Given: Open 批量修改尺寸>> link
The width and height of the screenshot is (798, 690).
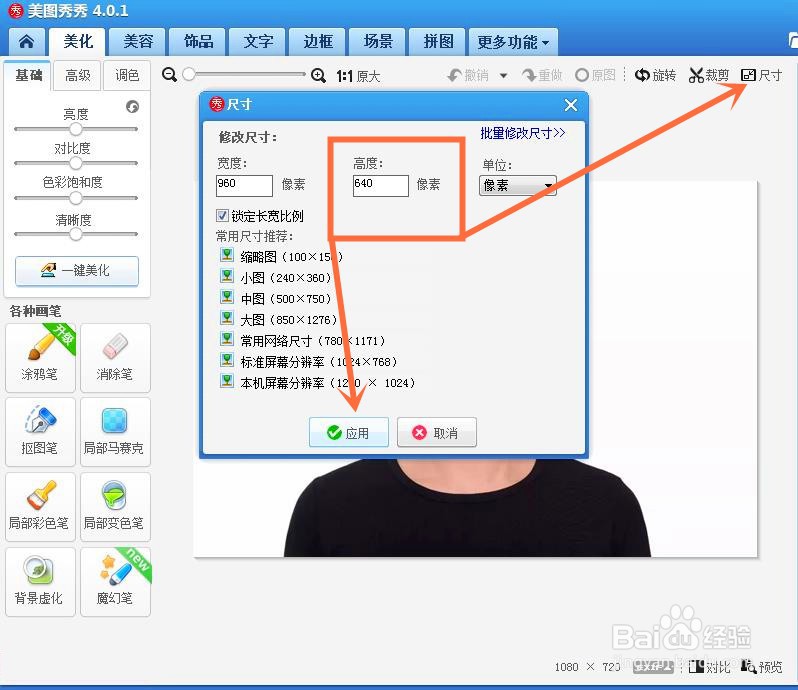Looking at the screenshot, I should [523, 133].
